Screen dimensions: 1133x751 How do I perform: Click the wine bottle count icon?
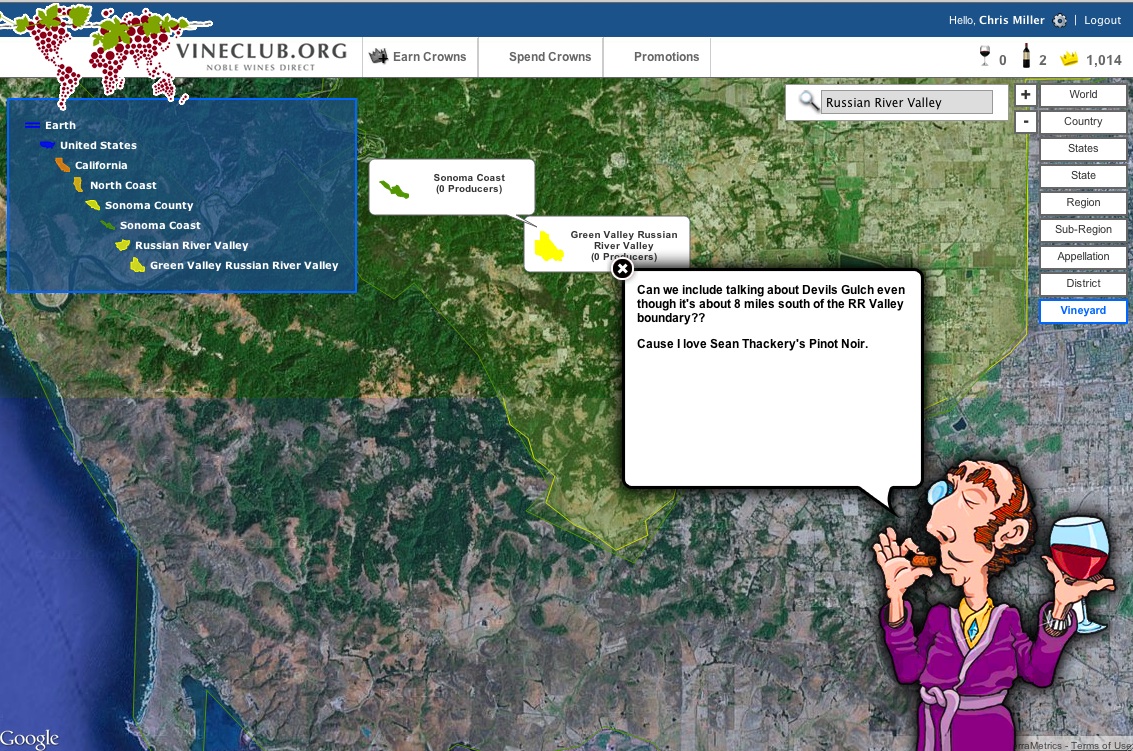[x=1026, y=57]
